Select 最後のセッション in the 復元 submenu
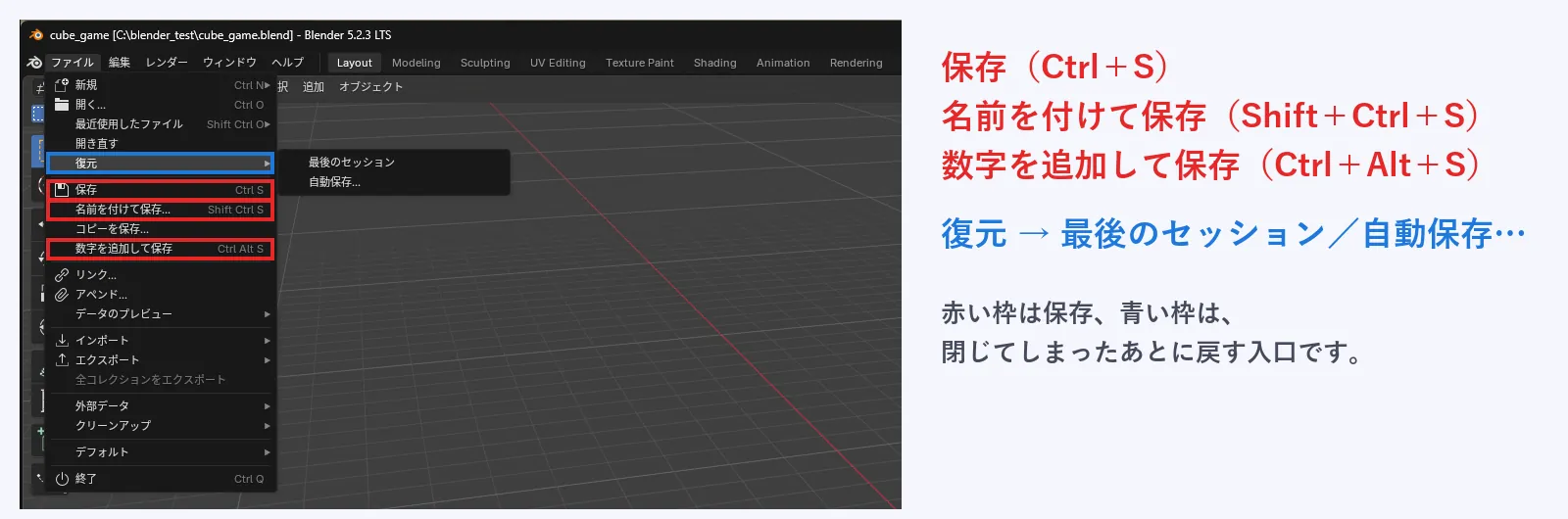 392,163
